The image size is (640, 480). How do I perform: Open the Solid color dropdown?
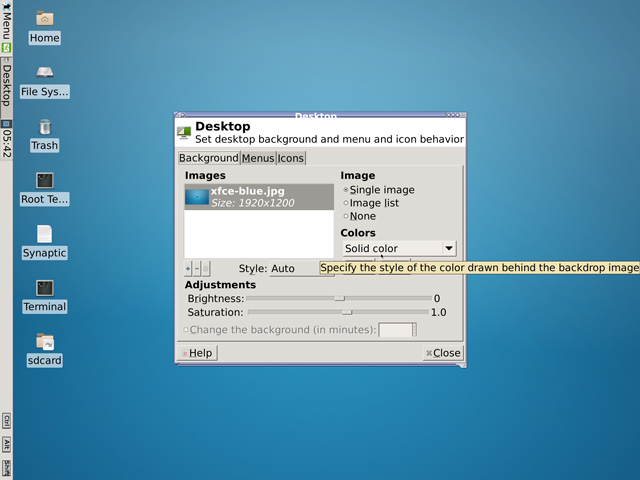399,248
